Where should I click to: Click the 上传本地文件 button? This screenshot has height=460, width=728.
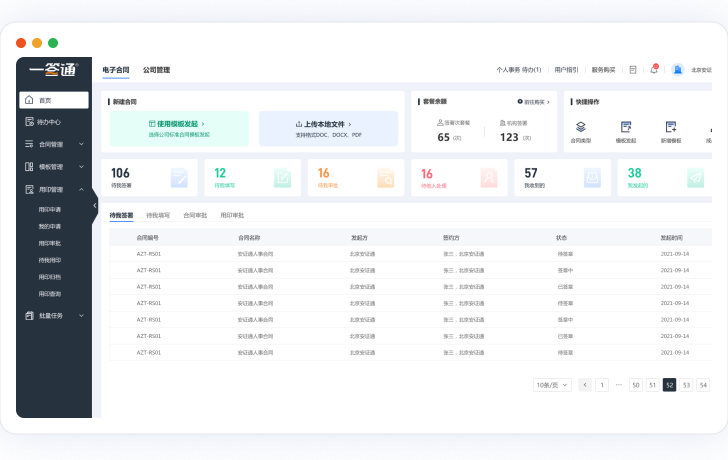(328, 124)
